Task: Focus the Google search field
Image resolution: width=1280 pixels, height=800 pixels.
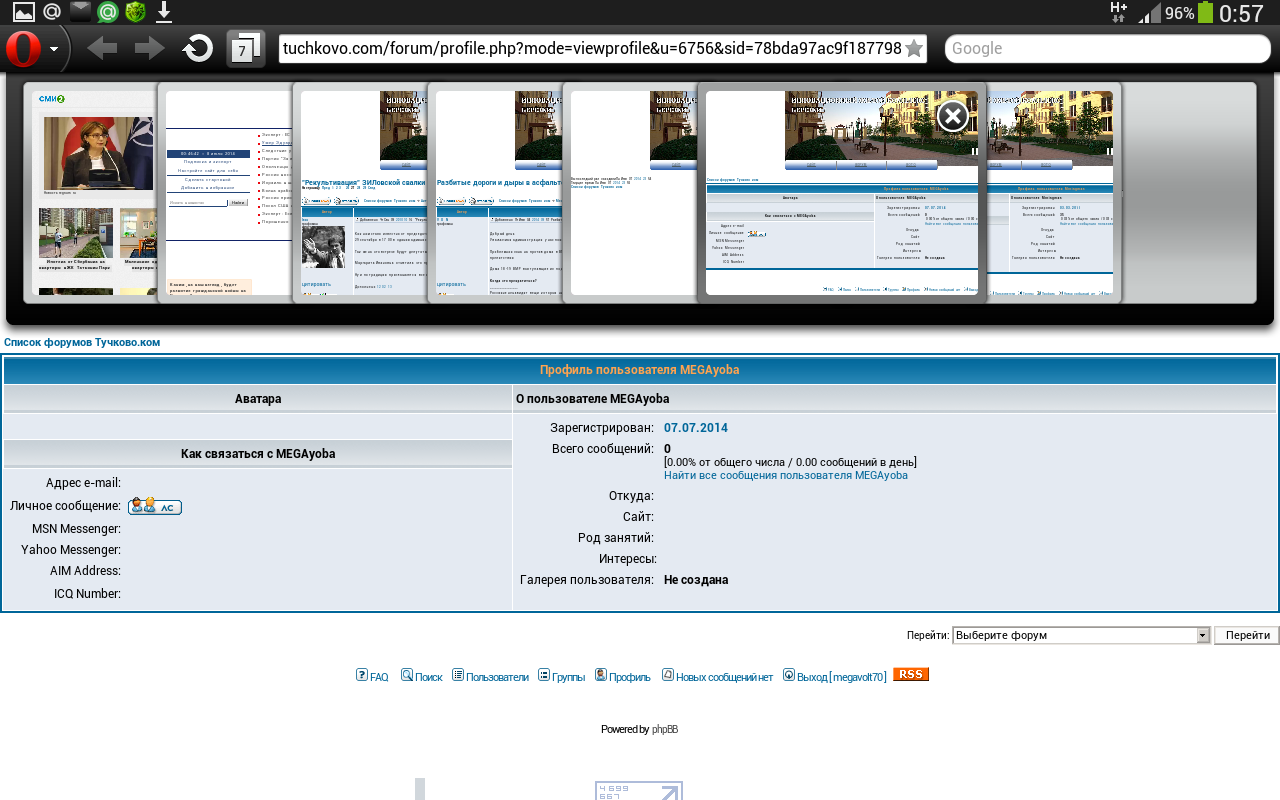Action: pos(1107,48)
